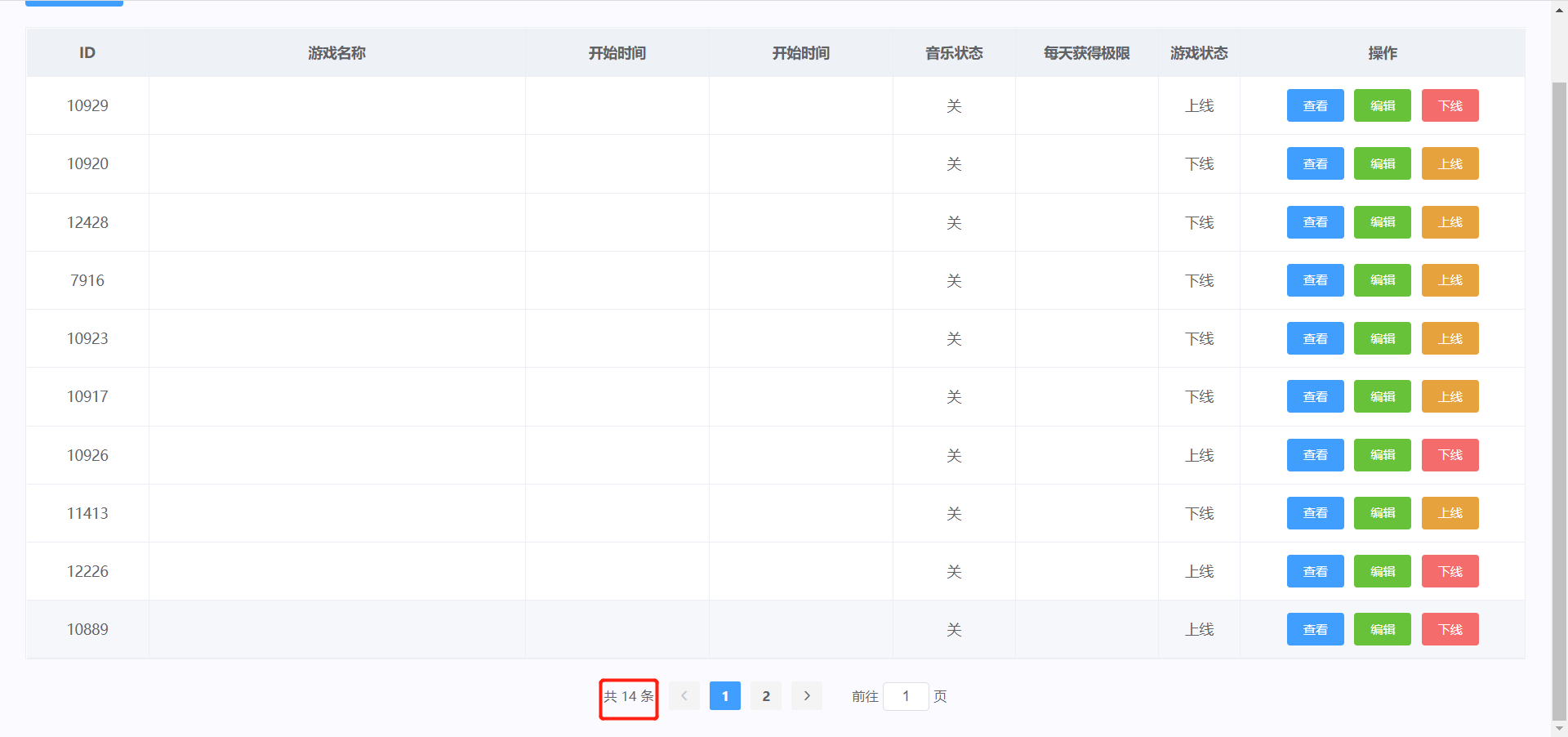Bring game 11413 online

(1450, 513)
